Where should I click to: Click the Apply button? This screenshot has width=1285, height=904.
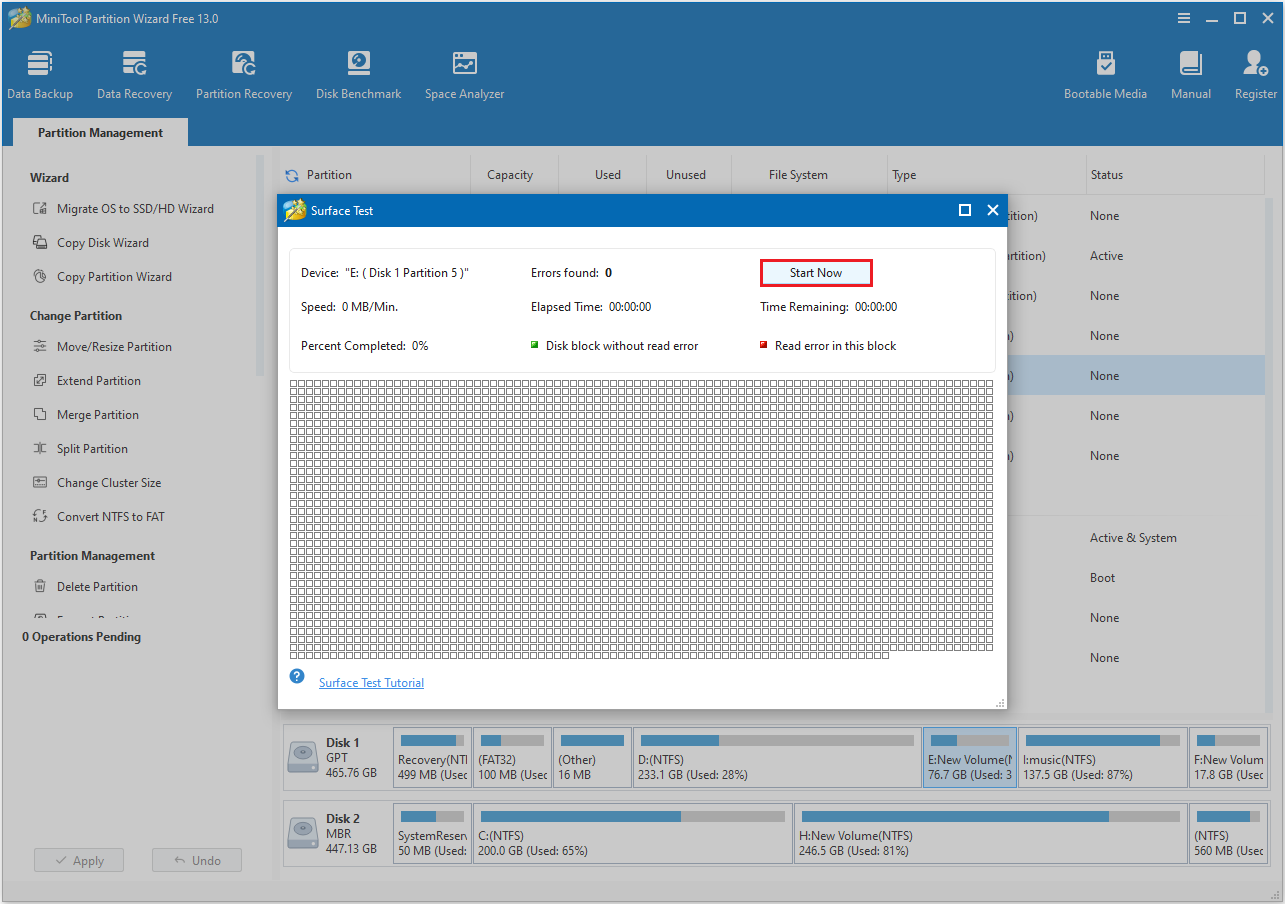coord(78,859)
